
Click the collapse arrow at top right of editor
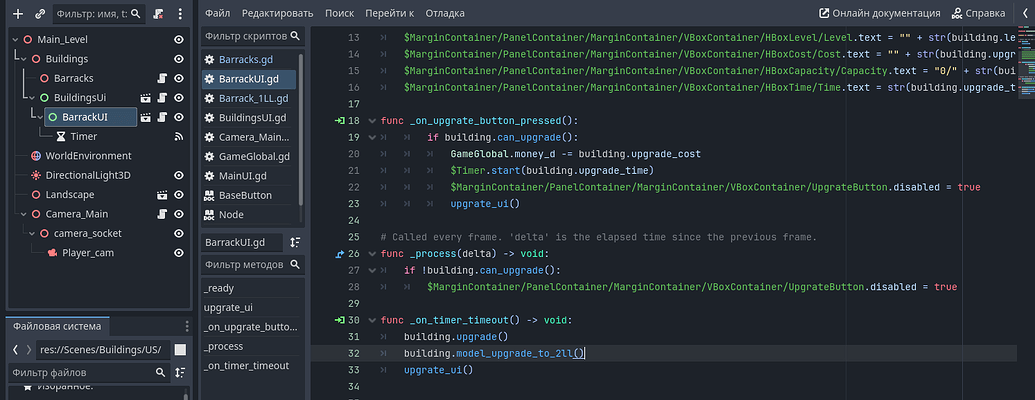[x=1025, y=13]
